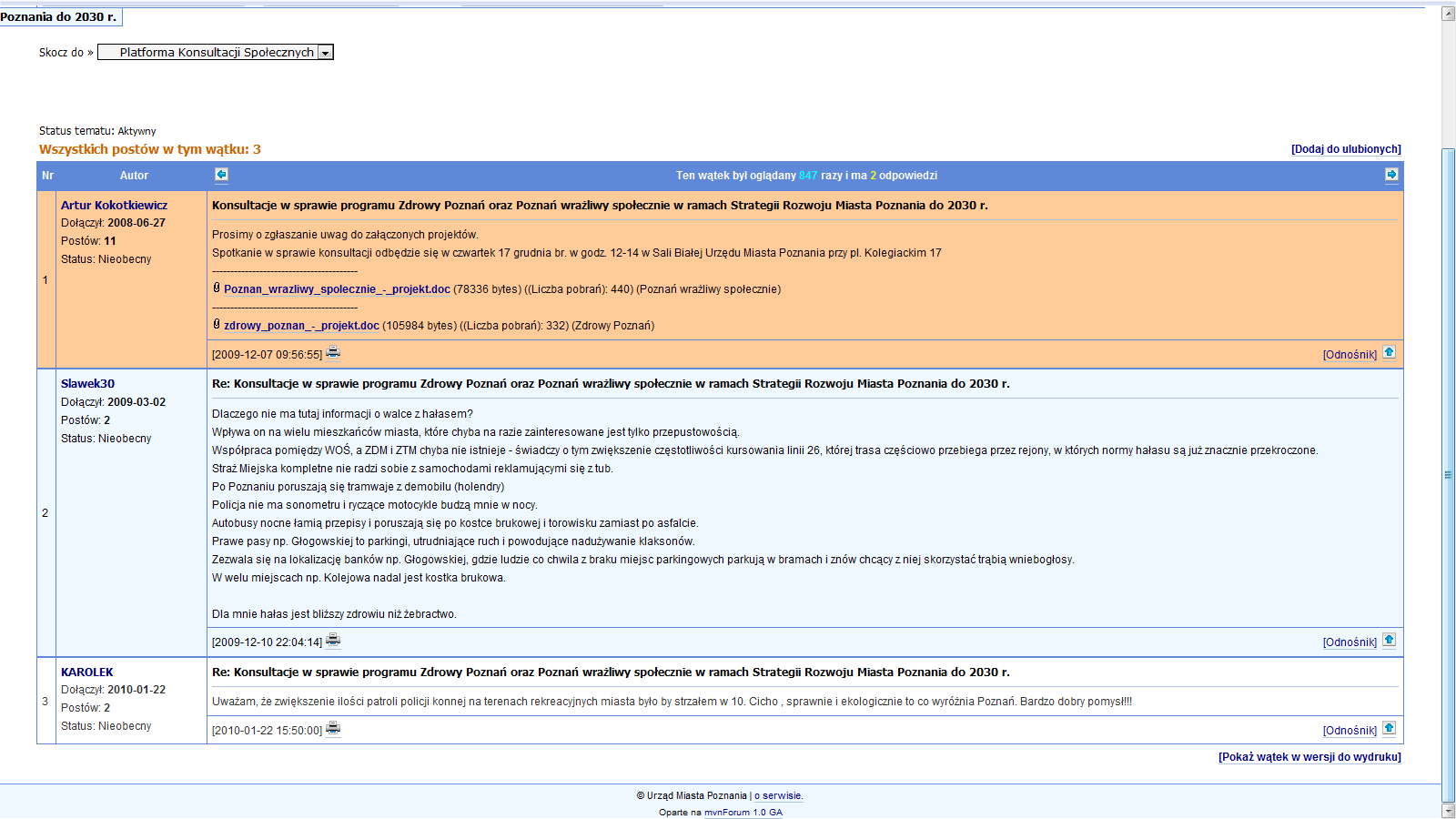Click 'Nr' column header

point(47,176)
